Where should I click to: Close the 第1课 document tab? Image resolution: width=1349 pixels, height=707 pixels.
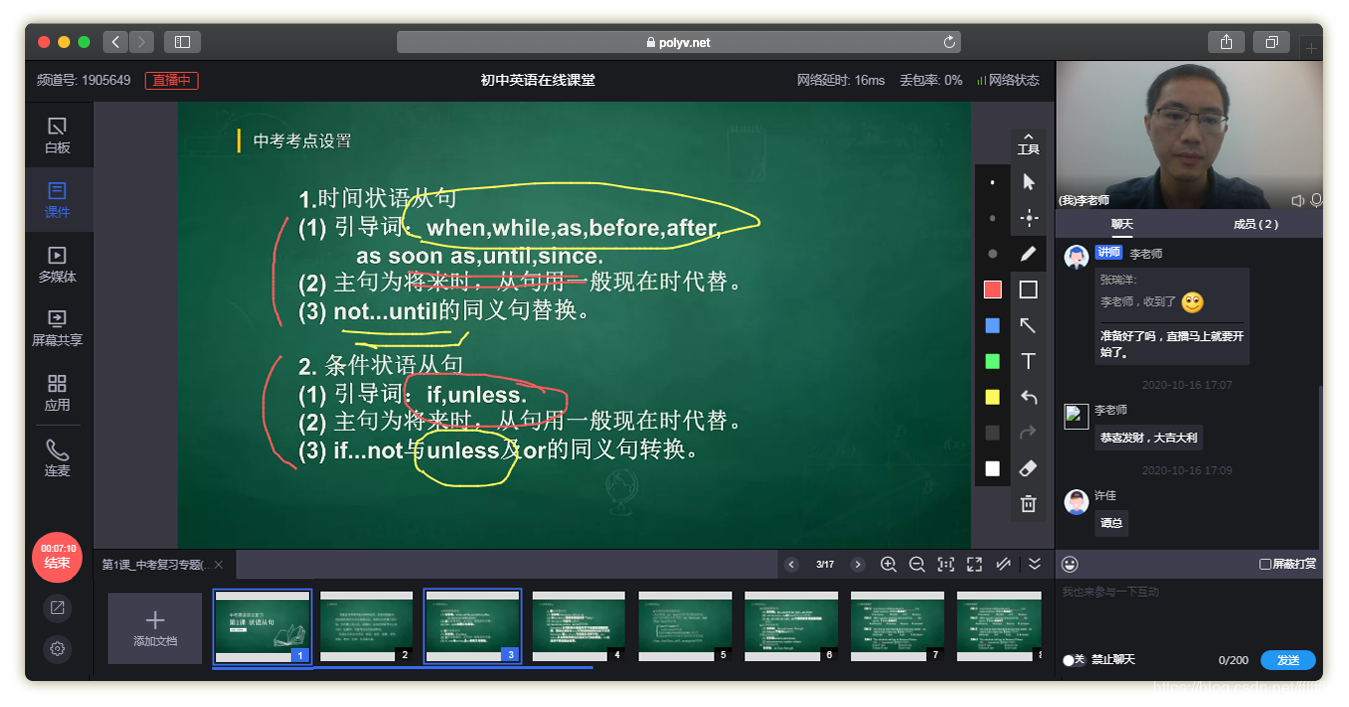pyautogui.click(x=219, y=565)
